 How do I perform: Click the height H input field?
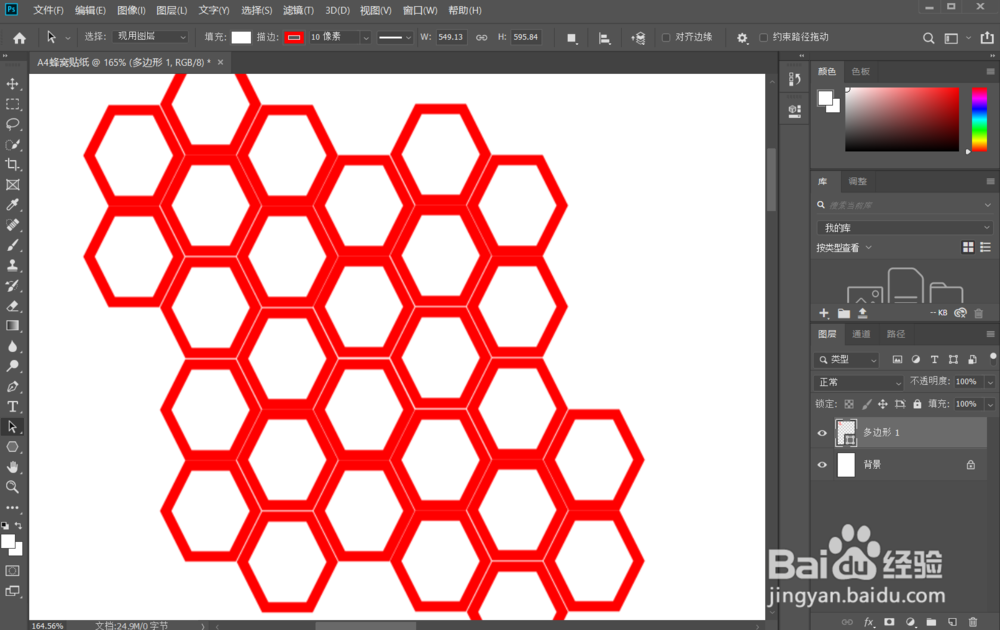coord(526,38)
